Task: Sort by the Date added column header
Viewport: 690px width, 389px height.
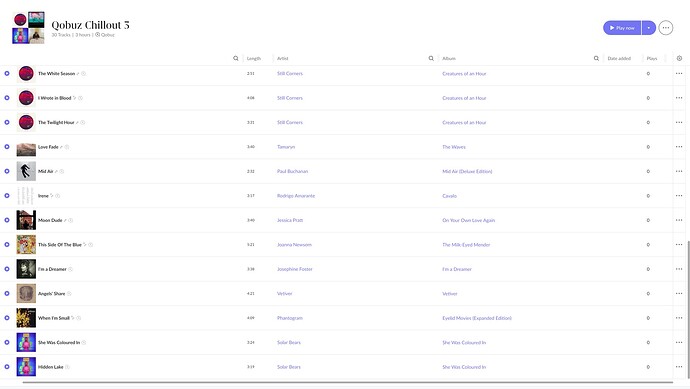Action: tap(619, 58)
